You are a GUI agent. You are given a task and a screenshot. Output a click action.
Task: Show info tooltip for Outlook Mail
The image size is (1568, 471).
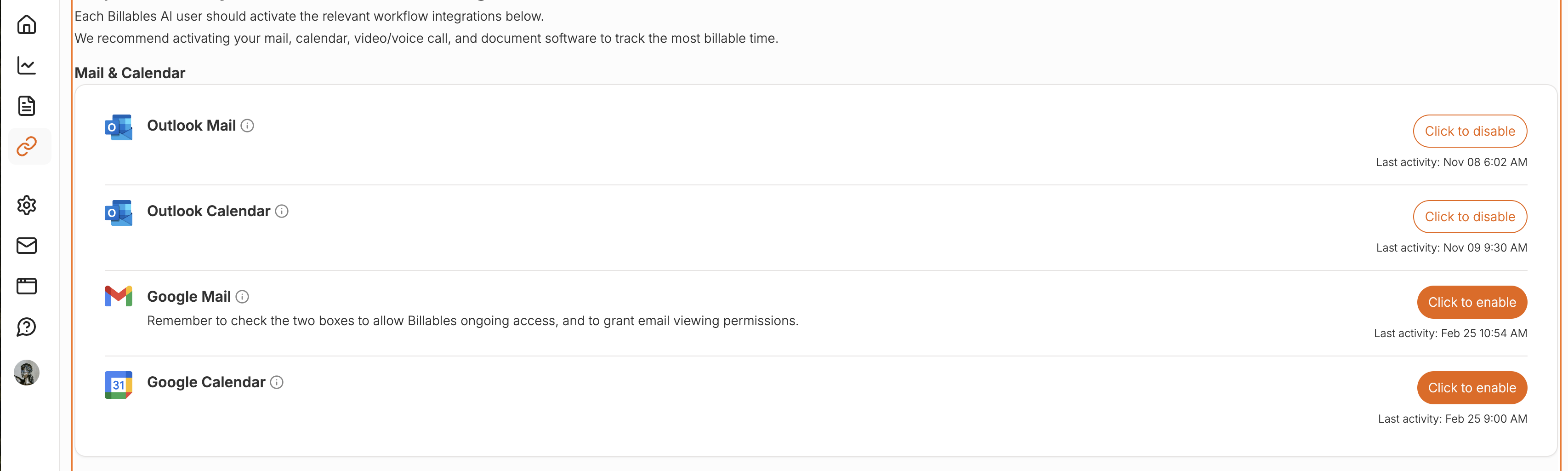[x=247, y=126]
